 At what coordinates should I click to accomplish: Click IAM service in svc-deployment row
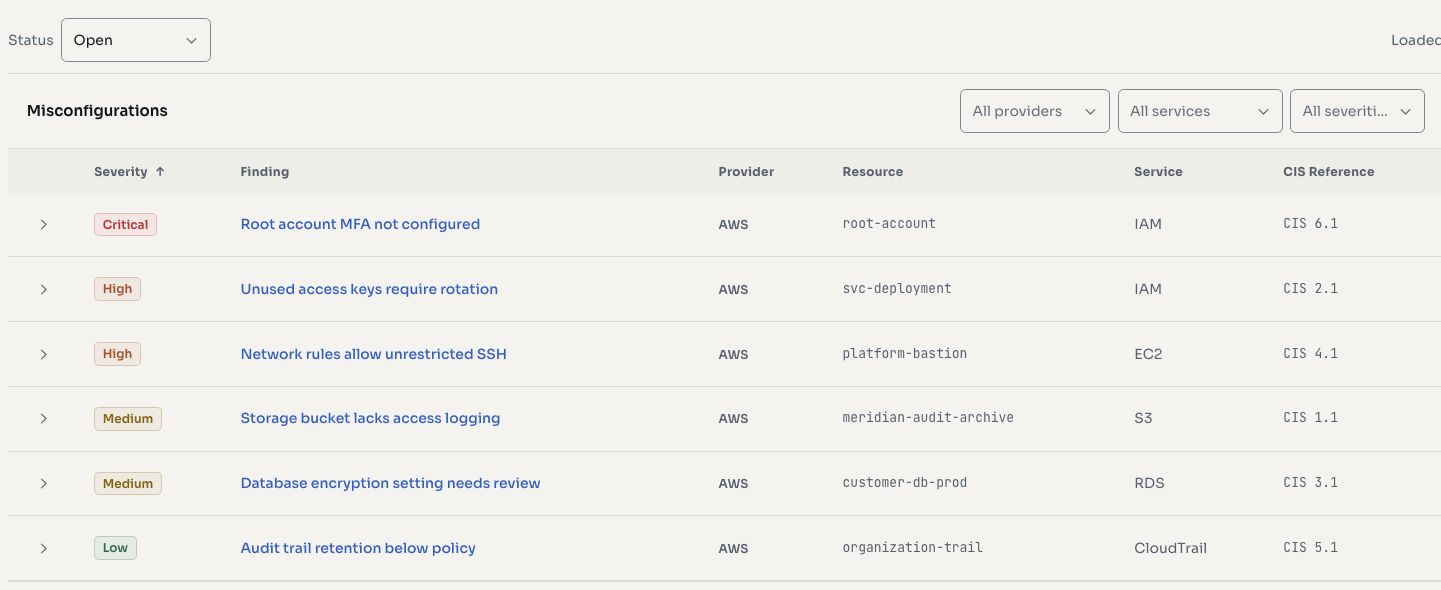[1148, 289]
